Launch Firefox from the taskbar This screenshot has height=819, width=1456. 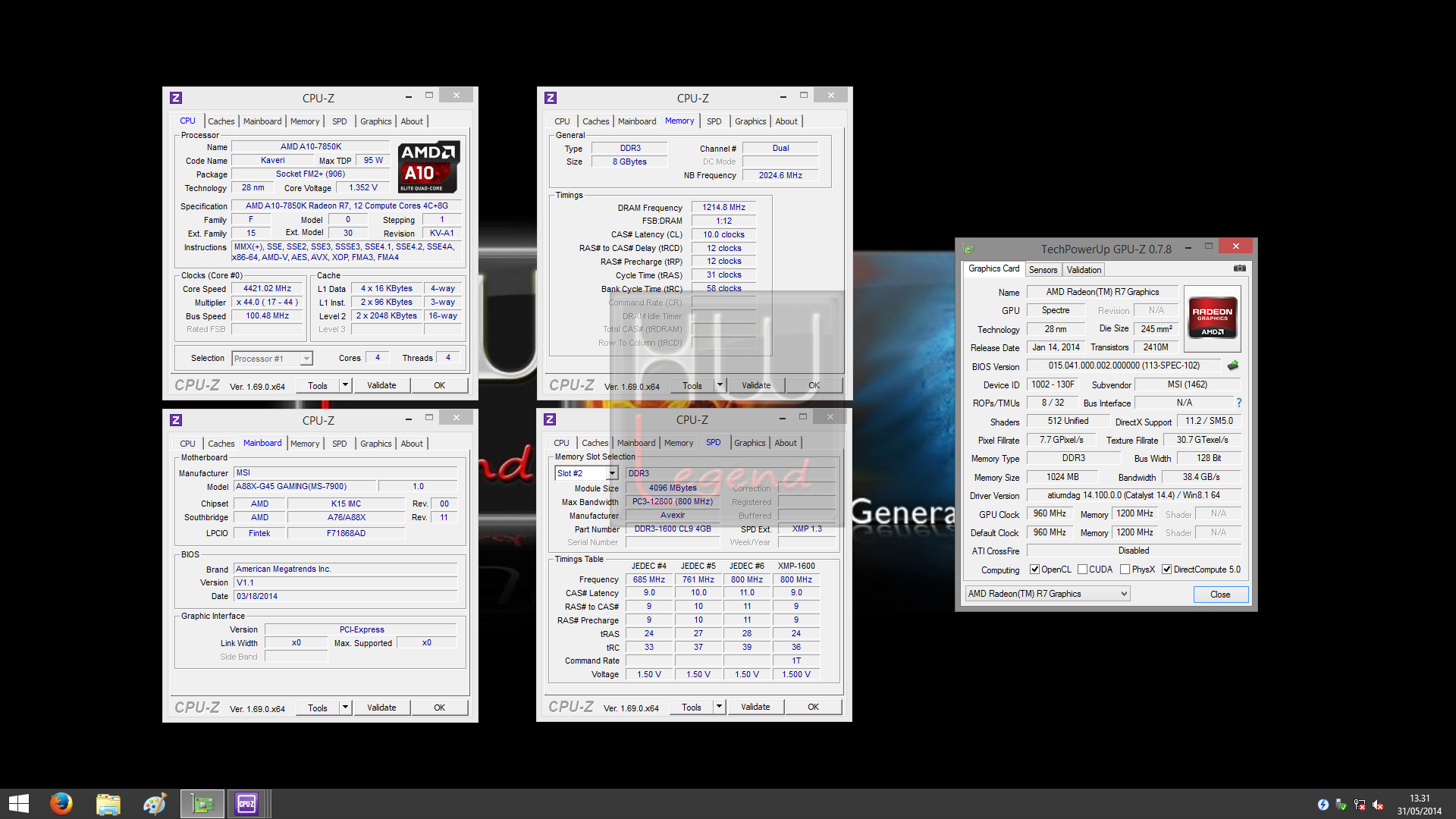61,804
